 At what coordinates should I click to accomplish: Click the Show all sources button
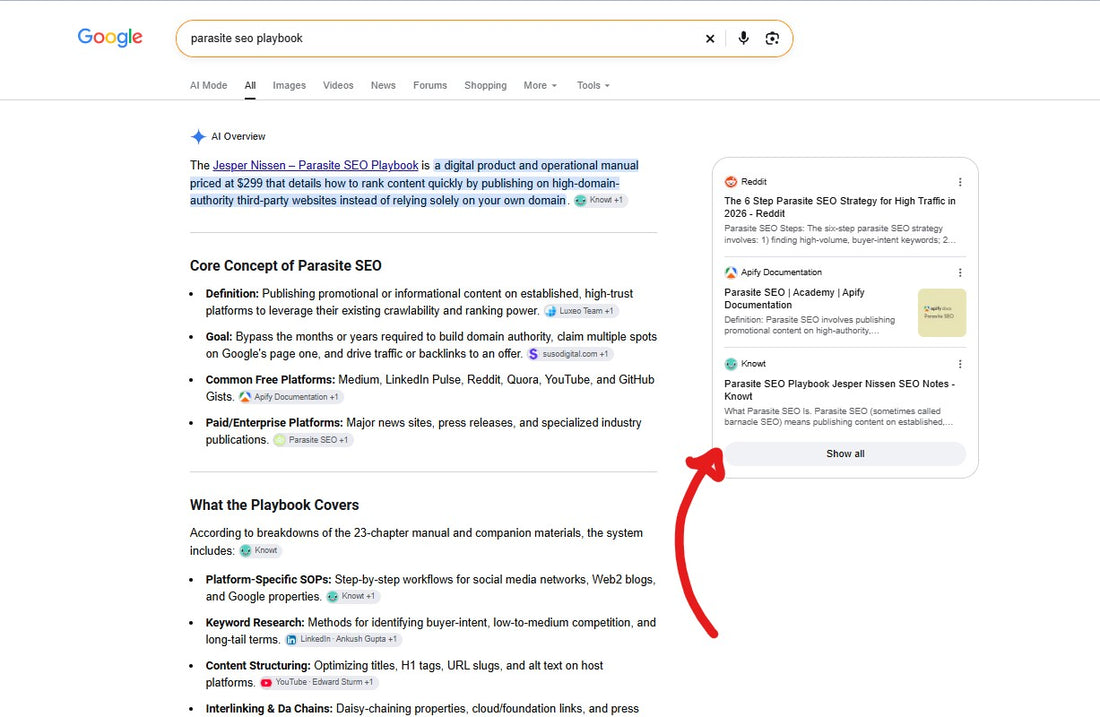pos(845,454)
